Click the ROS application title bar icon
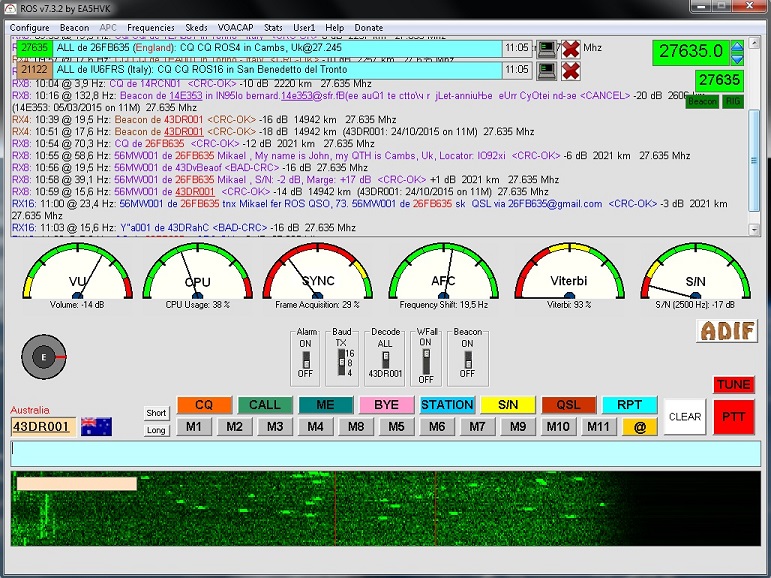771x578 pixels. [10, 9]
